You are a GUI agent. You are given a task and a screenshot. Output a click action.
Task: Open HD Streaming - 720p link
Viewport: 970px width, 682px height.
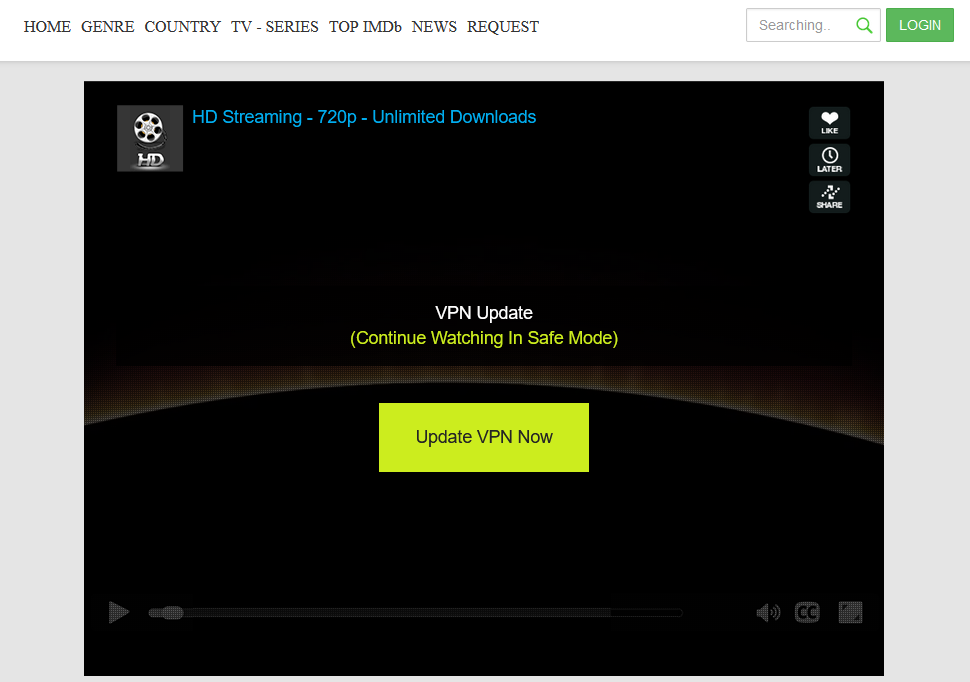364,117
